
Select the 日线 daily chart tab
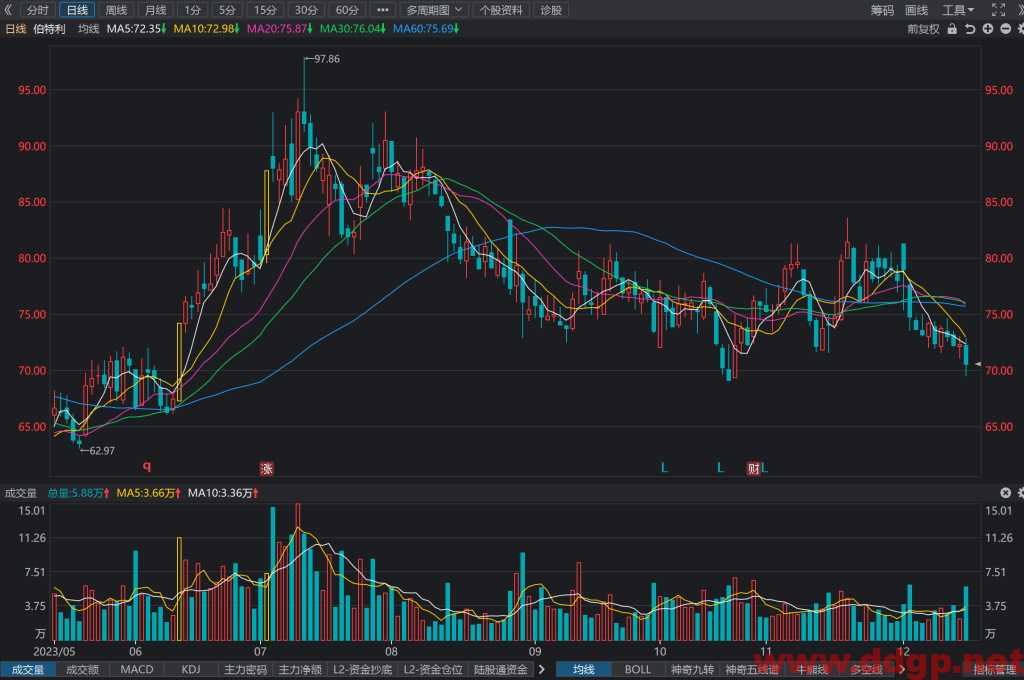point(77,10)
